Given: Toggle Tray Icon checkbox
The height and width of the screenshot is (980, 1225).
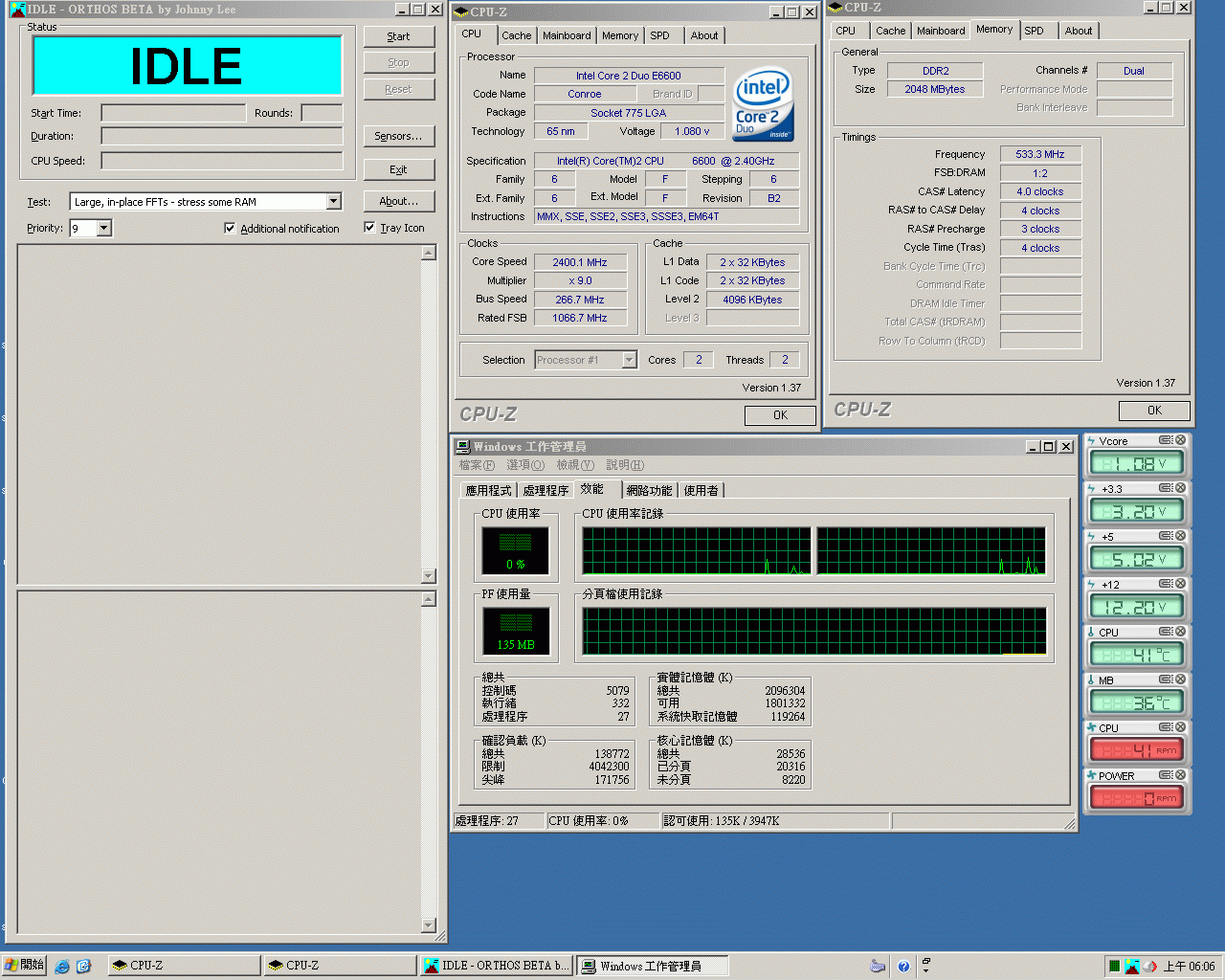Looking at the screenshot, I should (369, 227).
